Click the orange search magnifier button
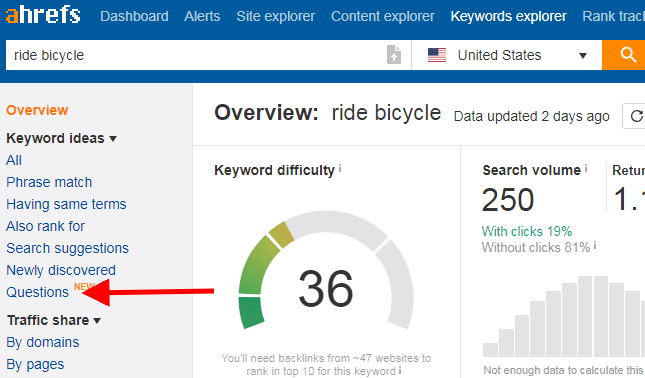Viewport: 645px width, 378px height. [625, 55]
